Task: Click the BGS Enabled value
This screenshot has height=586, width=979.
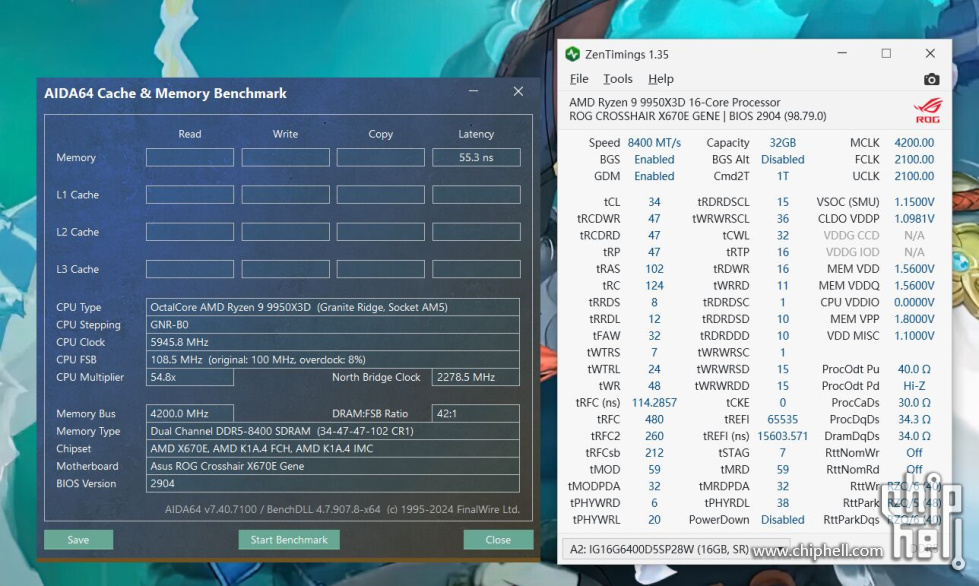Action: [654, 160]
